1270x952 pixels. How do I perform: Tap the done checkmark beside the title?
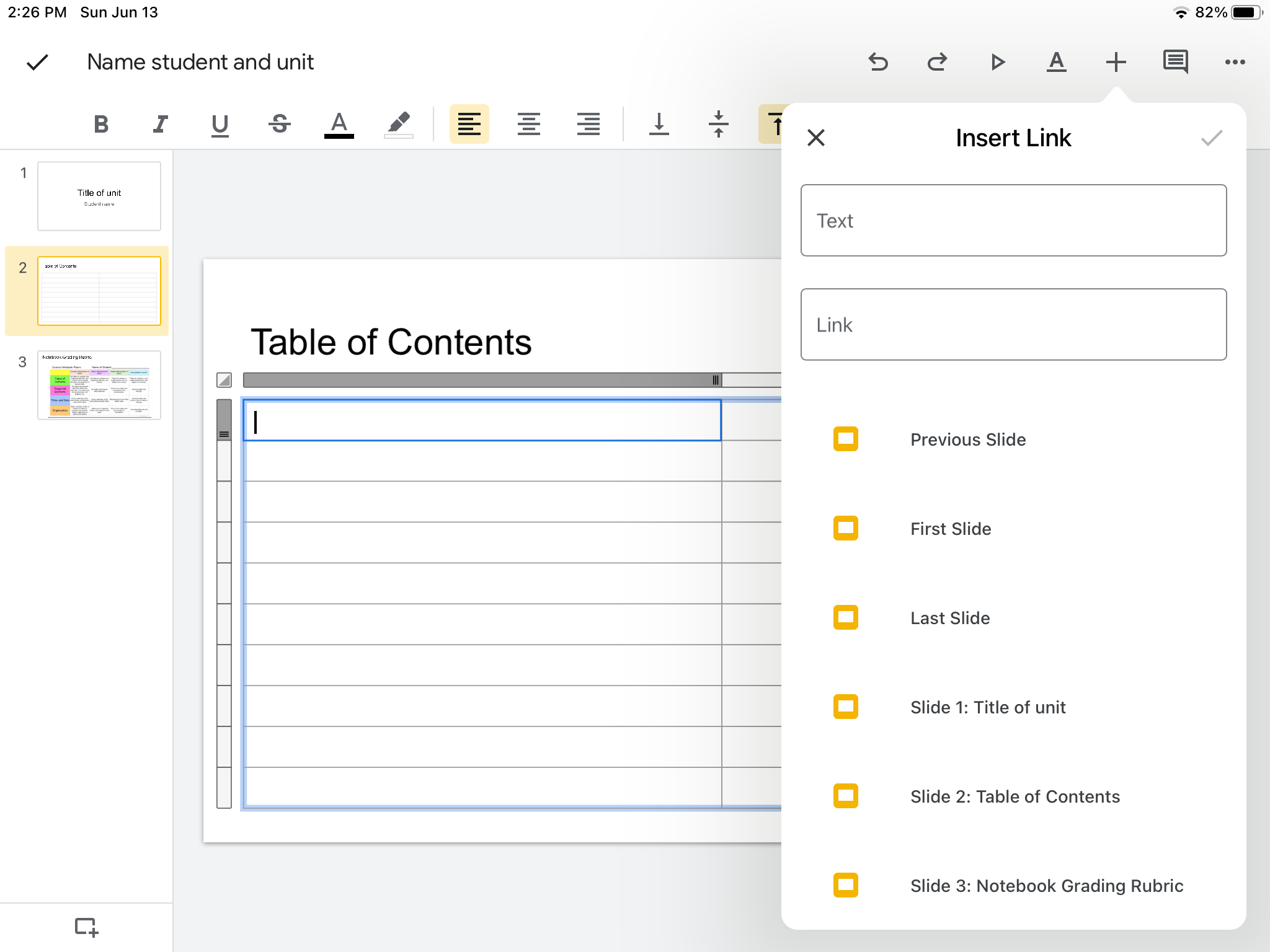pyautogui.click(x=37, y=62)
